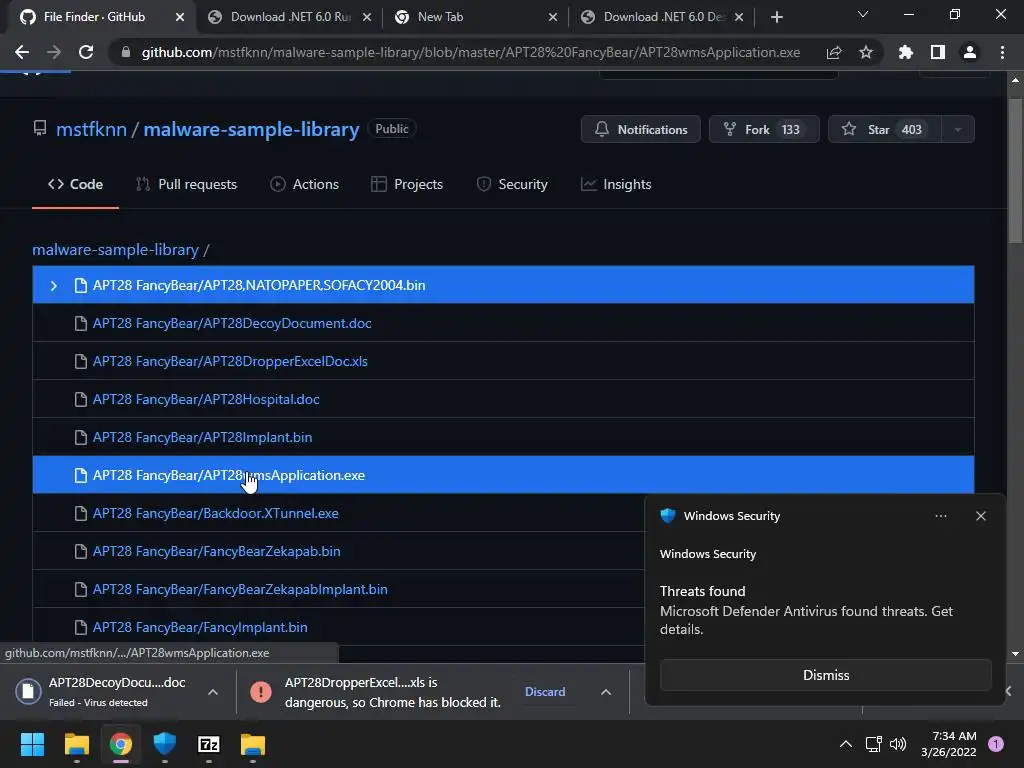Open the Projects tab
This screenshot has height=768, width=1024.
click(x=407, y=184)
